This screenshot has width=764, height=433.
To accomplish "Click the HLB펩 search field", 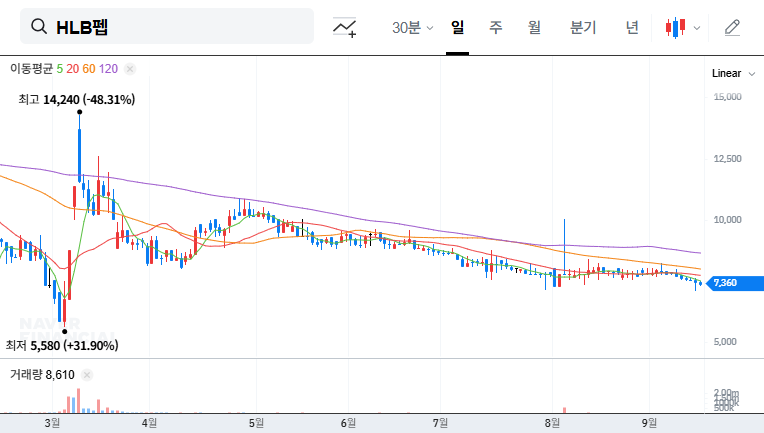I will click(167, 26).
